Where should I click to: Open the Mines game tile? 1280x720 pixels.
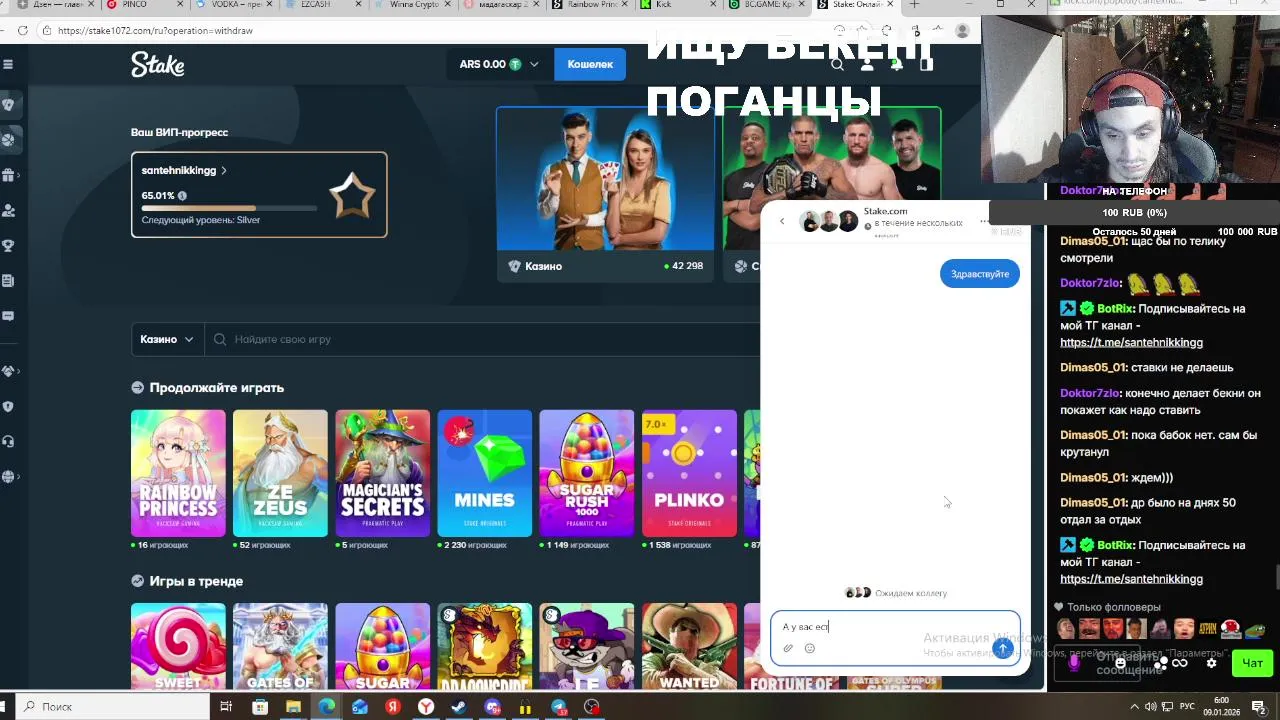pyautogui.click(x=484, y=473)
